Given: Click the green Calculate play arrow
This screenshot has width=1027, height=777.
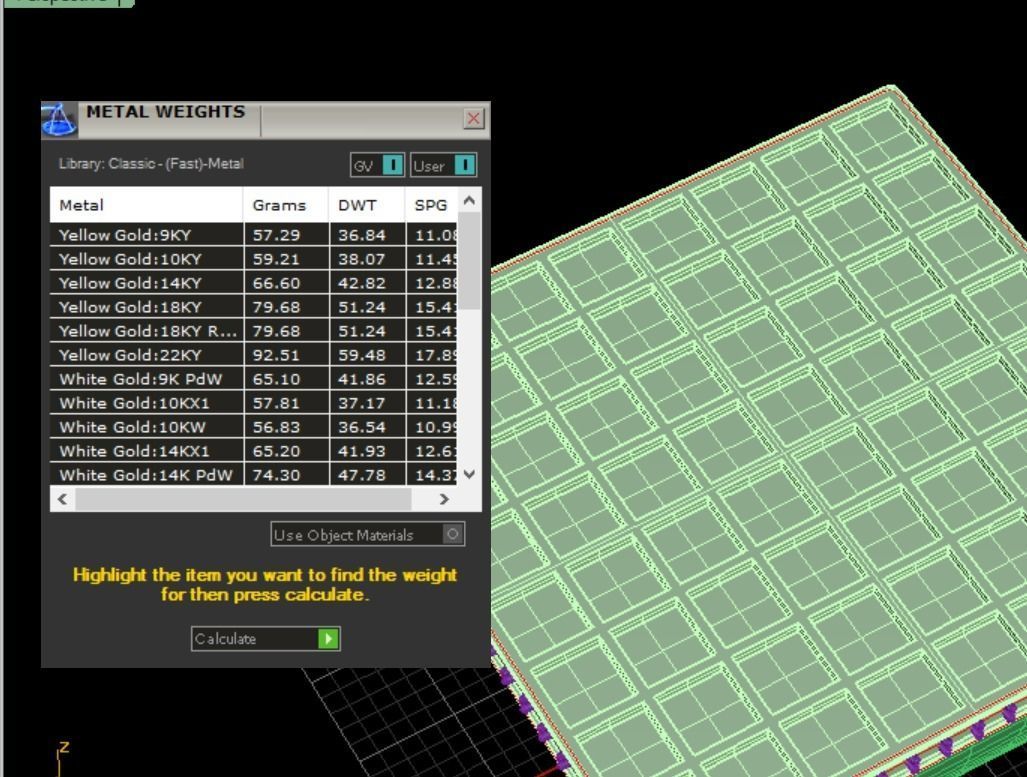Looking at the screenshot, I should click(x=328, y=639).
